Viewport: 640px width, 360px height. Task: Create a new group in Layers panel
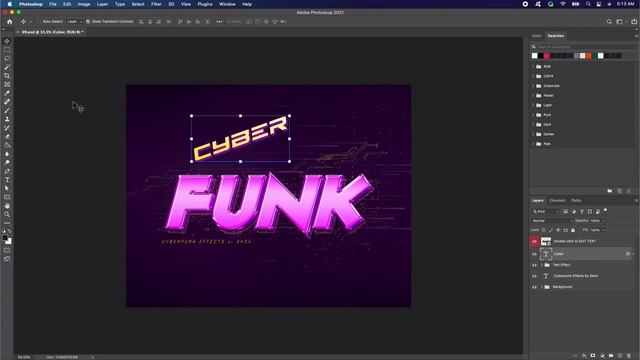point(611,356)
